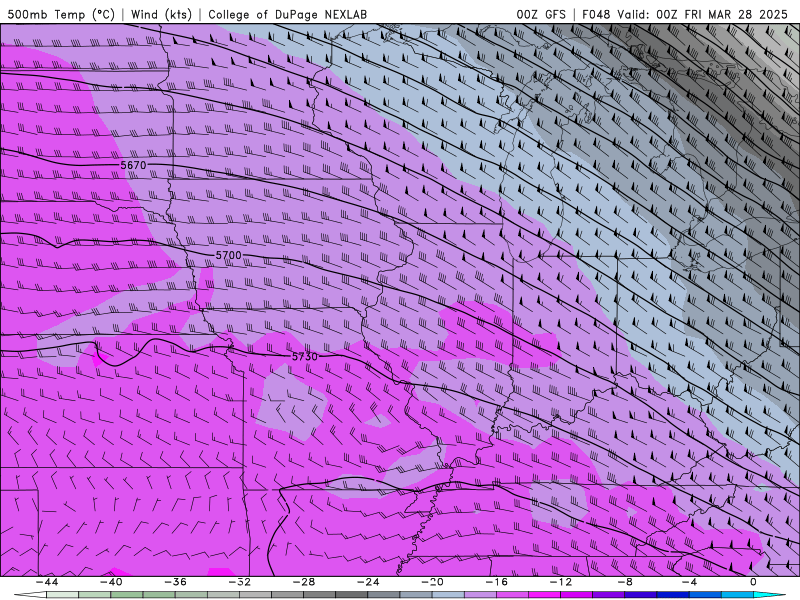The height and width of the screenshot is (600, 800).
Task: Click the 0 colorbar tick label
Action: click(x=754, y=582)
